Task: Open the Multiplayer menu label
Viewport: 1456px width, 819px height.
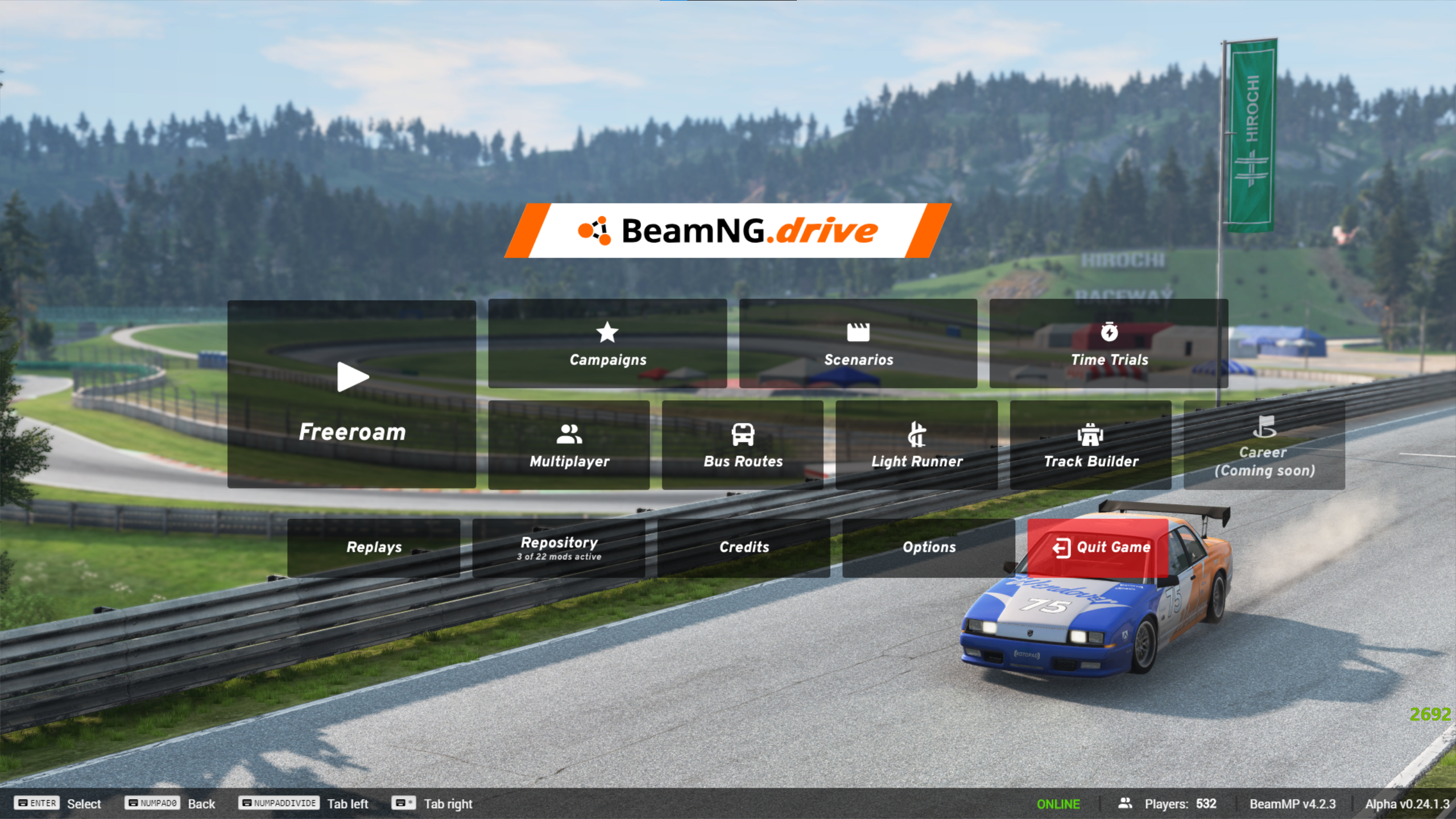Action: (569, 461)
